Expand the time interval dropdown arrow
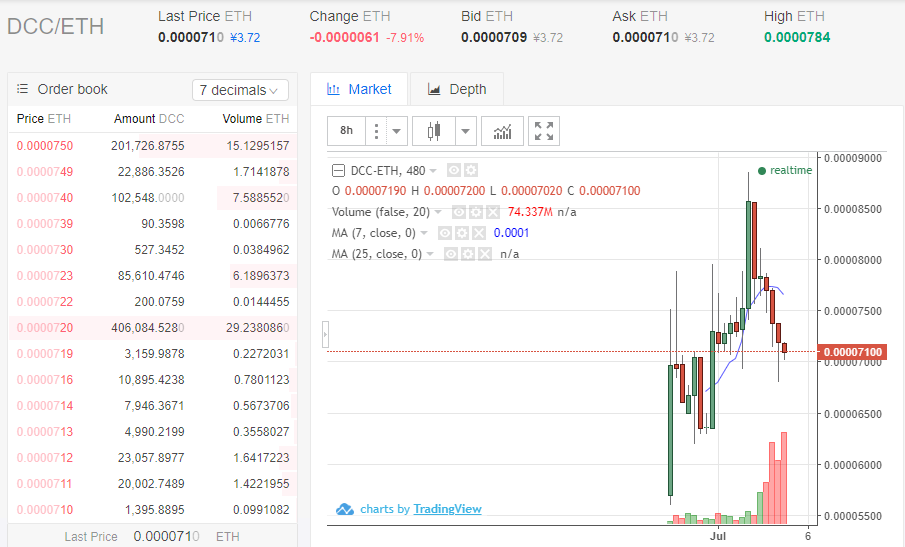Screen dimensions: 905x547 pyautogui.click(x=397, y=131)
